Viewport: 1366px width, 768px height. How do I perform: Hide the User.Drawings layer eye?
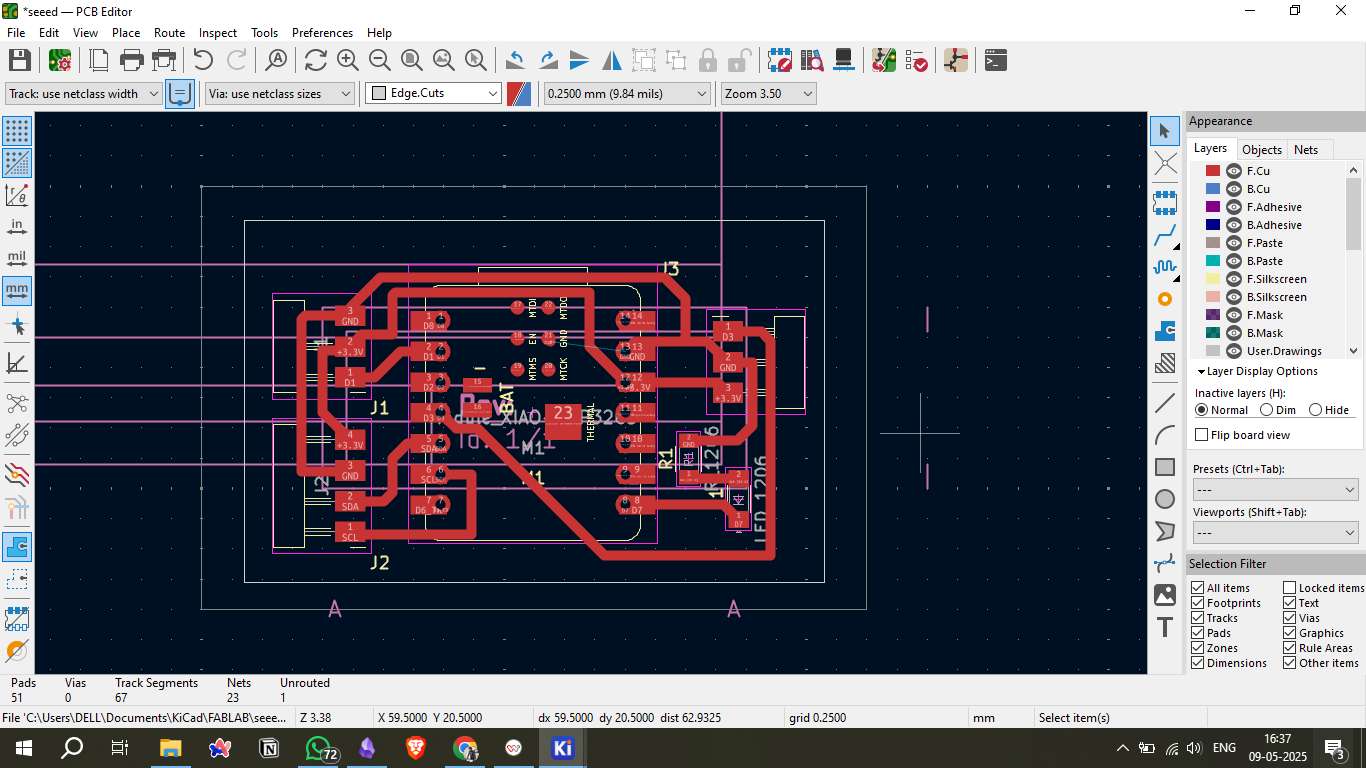pyautogui.click(x=1234, y=351)
